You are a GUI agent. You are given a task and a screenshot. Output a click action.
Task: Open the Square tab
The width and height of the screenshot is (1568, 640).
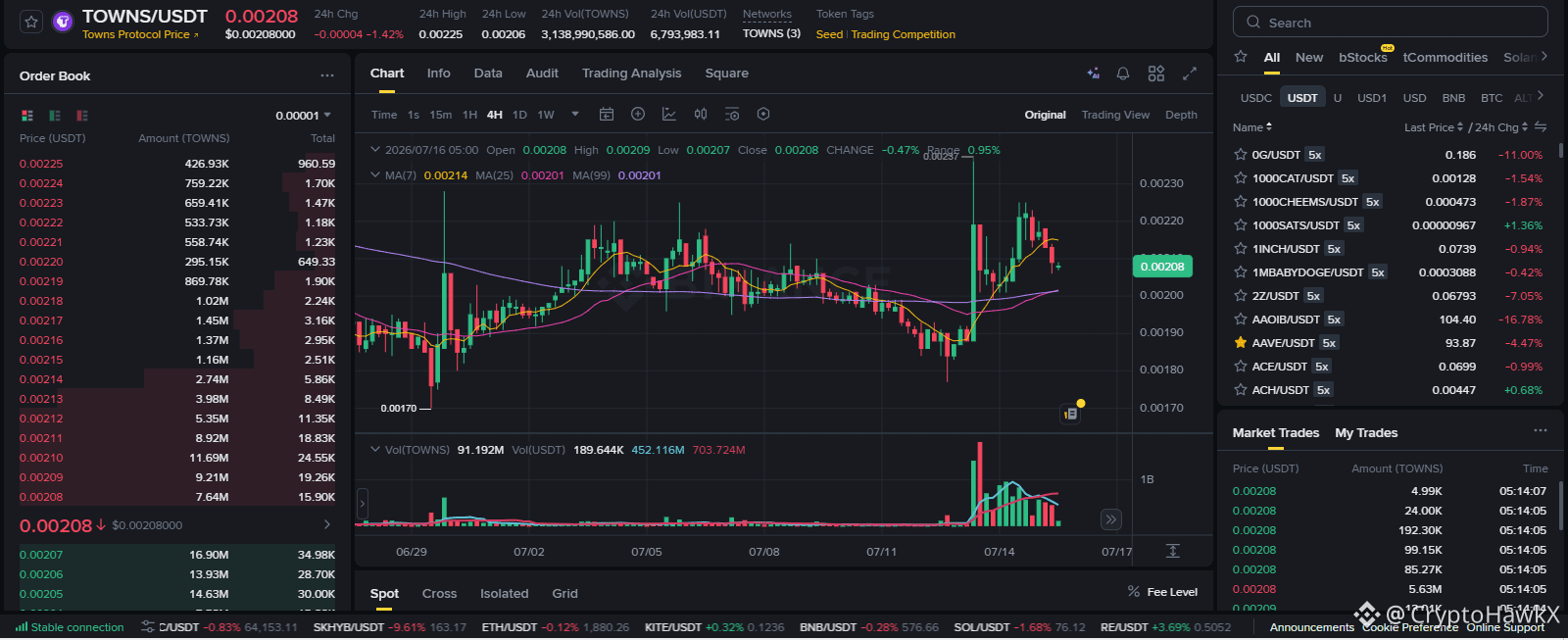[726, 74]
